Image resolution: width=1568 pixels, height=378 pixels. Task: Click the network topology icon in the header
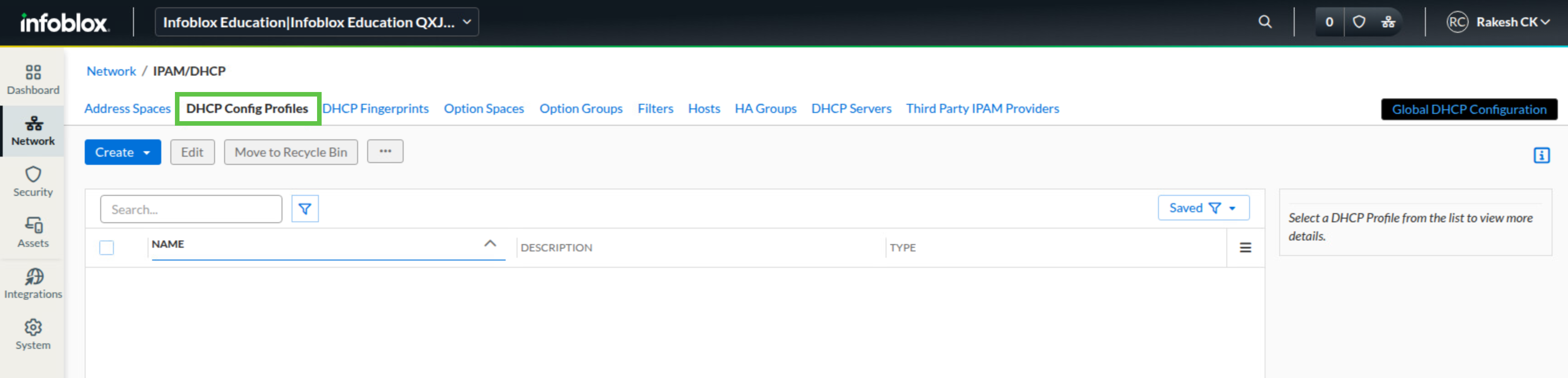[1388, 22]
